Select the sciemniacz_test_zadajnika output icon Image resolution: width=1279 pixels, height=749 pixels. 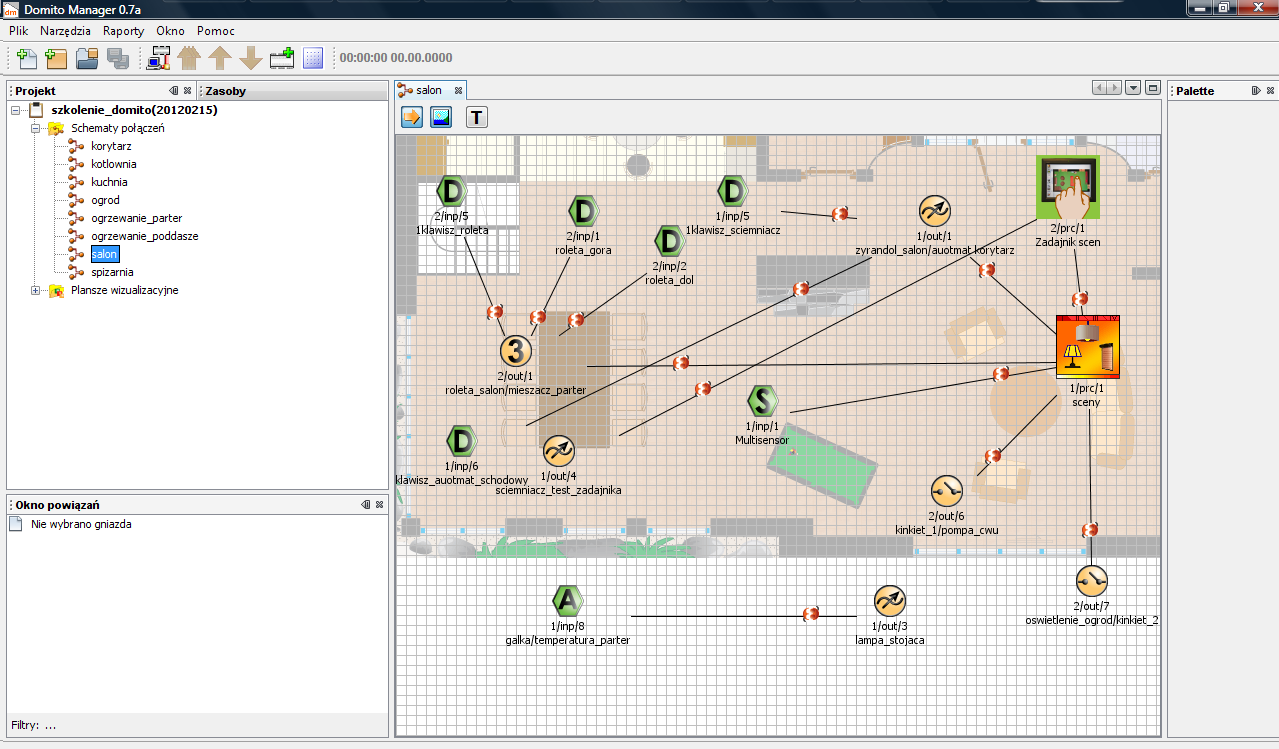point(558,451)
